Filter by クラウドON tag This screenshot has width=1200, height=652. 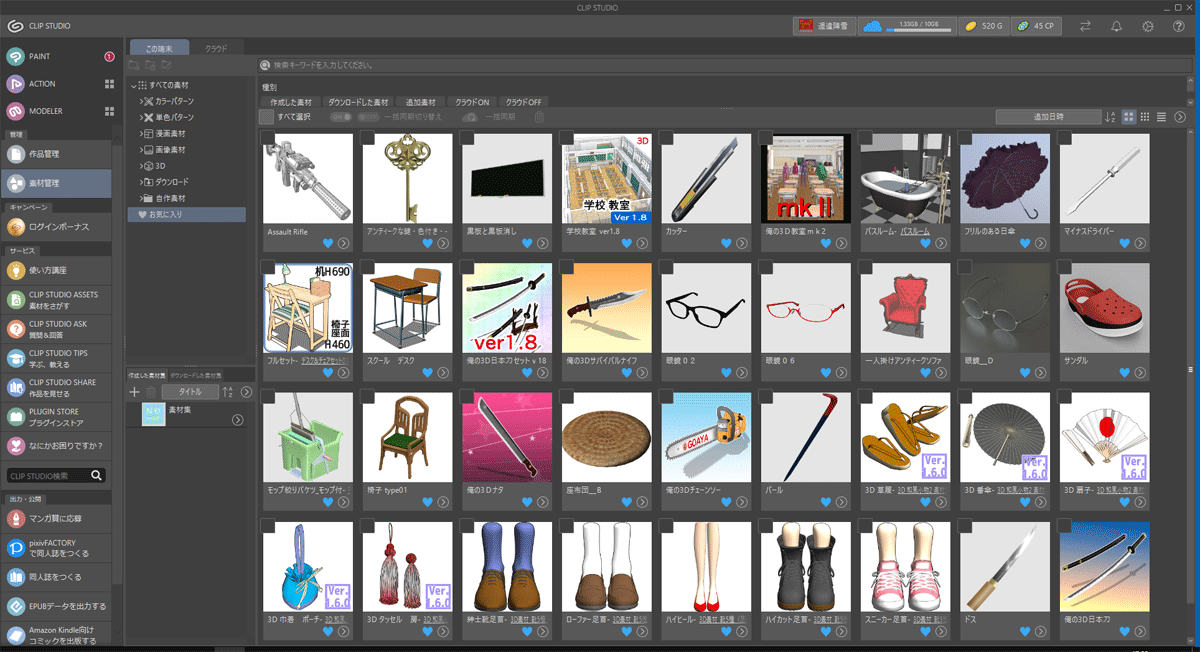[472, 102]
